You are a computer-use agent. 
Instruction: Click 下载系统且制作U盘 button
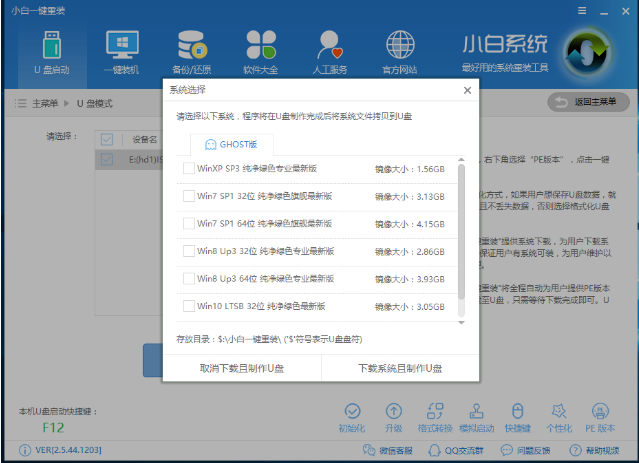click(400, 368)
